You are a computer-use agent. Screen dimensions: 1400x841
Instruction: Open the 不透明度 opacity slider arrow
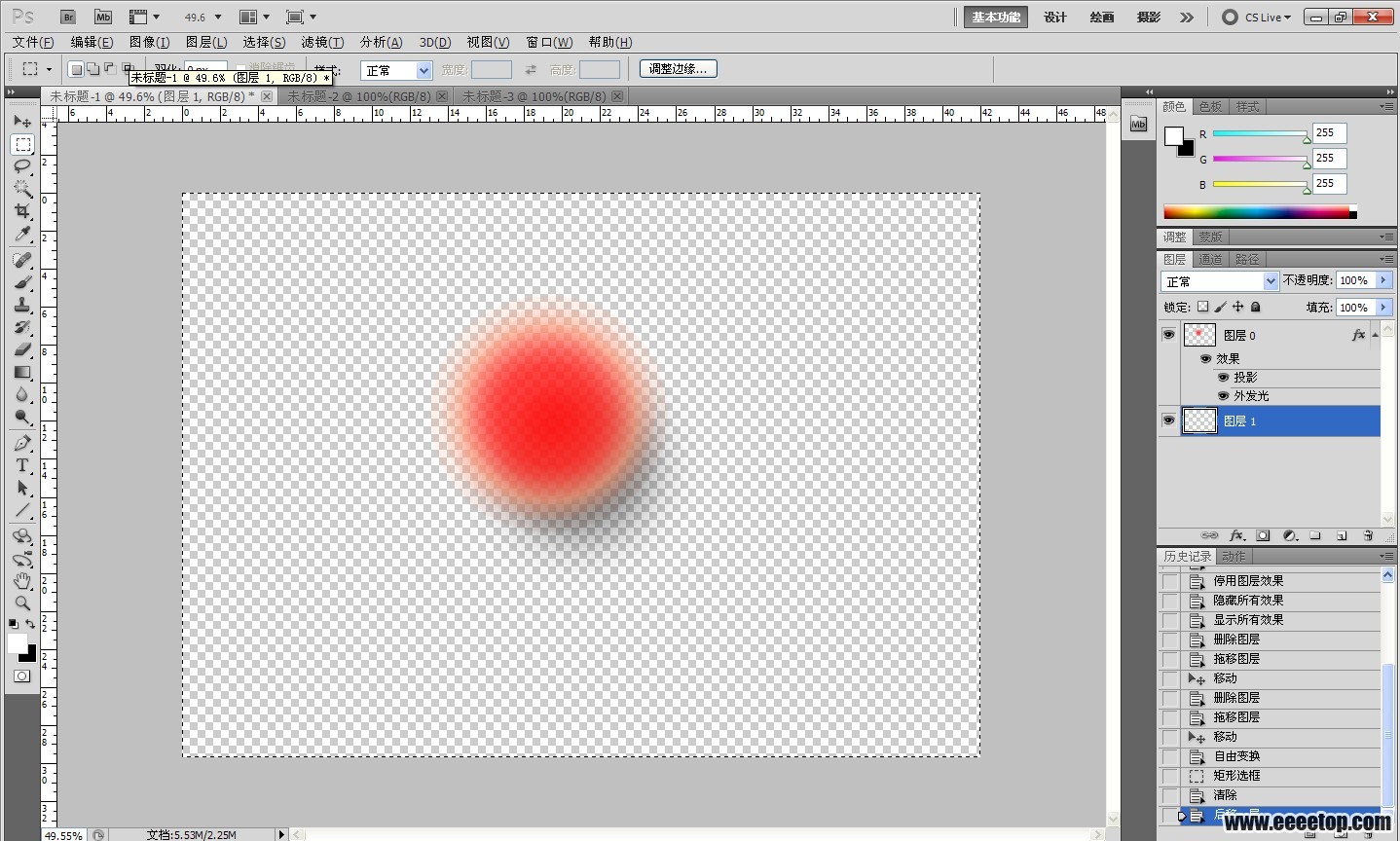1383,280
